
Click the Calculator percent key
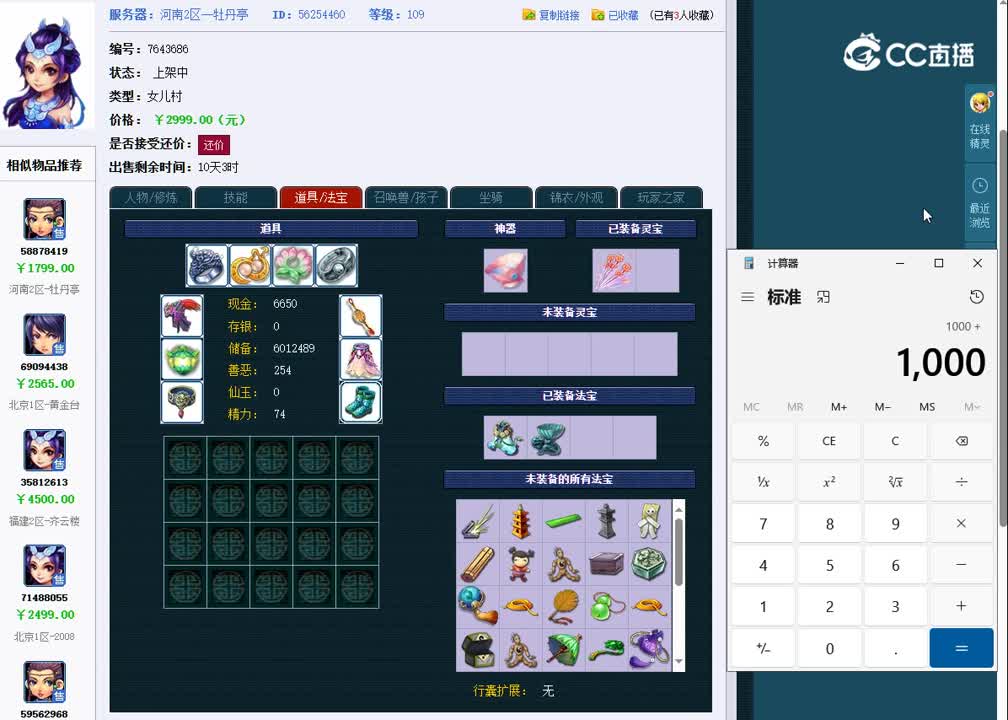pyautogui.click(x=763, y=441)
